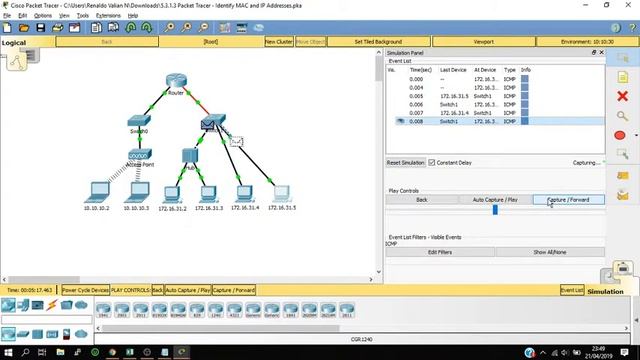This screenshot has width=640, height=360.
Task: Click the Access Point device
Action: point(140,154)
